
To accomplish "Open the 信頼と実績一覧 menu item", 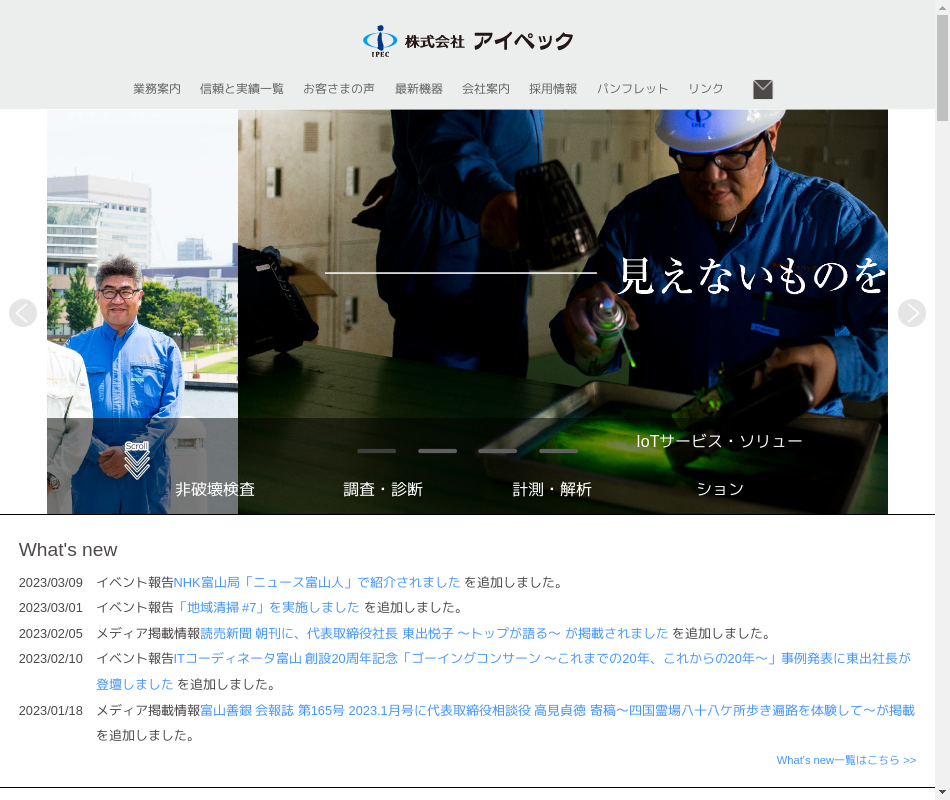I will point(242,89).
